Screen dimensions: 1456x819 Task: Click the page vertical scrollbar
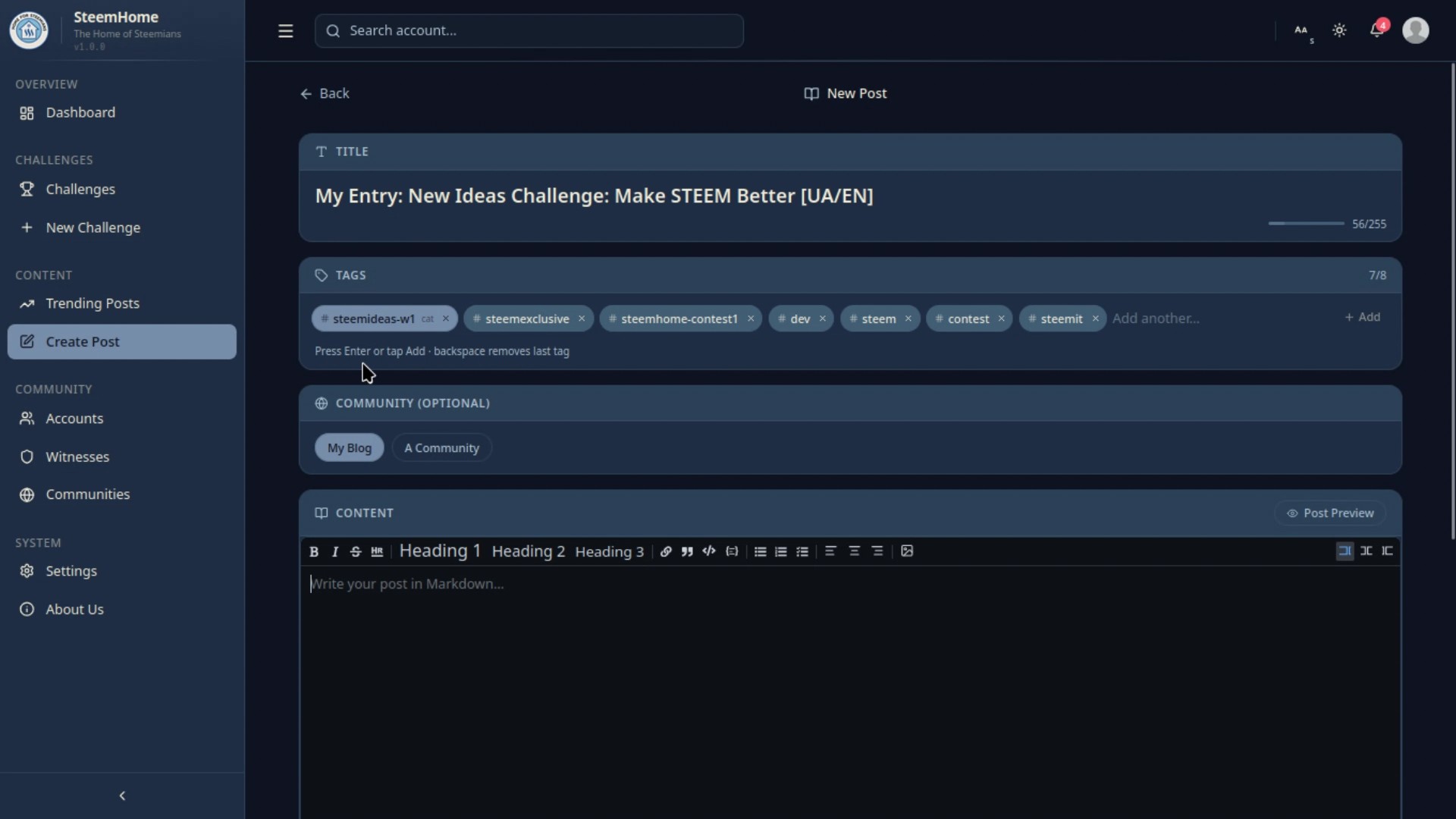coord(1452,302)
